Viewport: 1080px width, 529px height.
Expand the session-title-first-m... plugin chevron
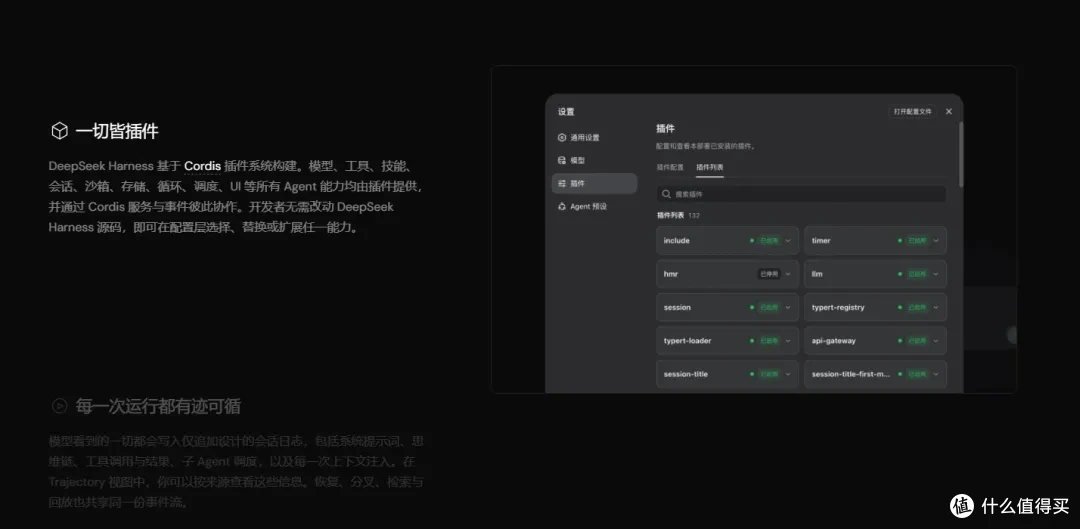point(936,374)
